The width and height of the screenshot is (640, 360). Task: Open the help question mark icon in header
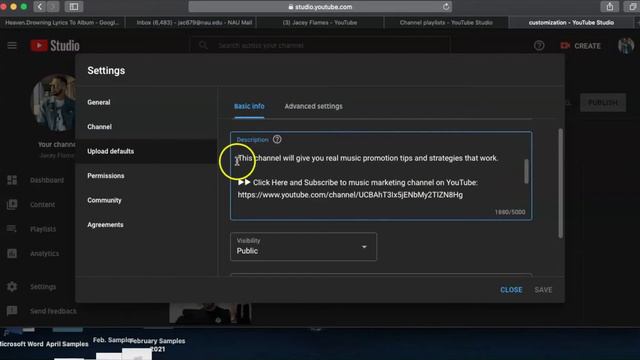pos(539,45)
